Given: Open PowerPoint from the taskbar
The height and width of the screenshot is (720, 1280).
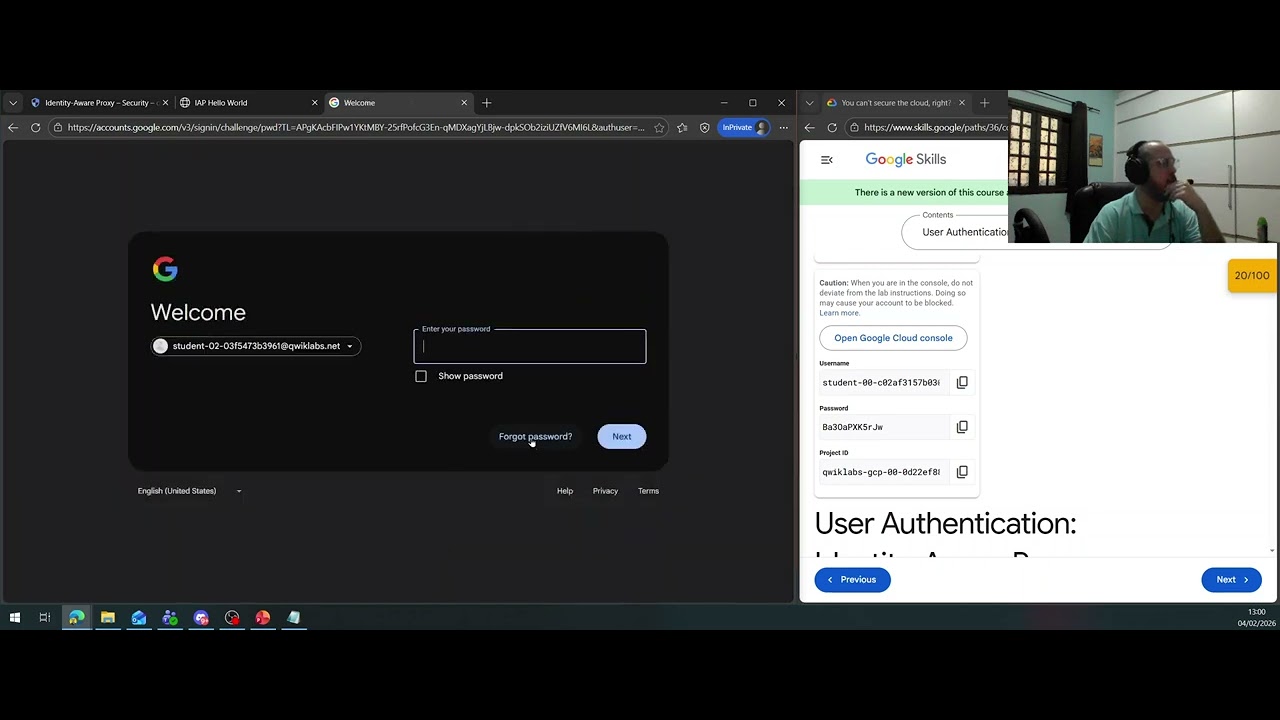Looking at the screenshot, I should 263,618.
